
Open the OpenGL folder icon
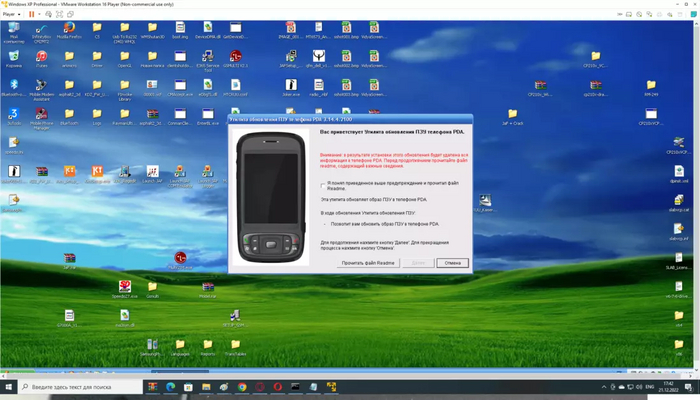click(x=124, y=57)
